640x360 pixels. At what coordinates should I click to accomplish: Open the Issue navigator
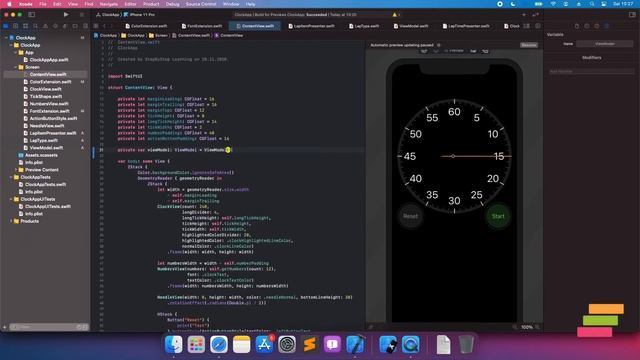[x=45, y=26]
